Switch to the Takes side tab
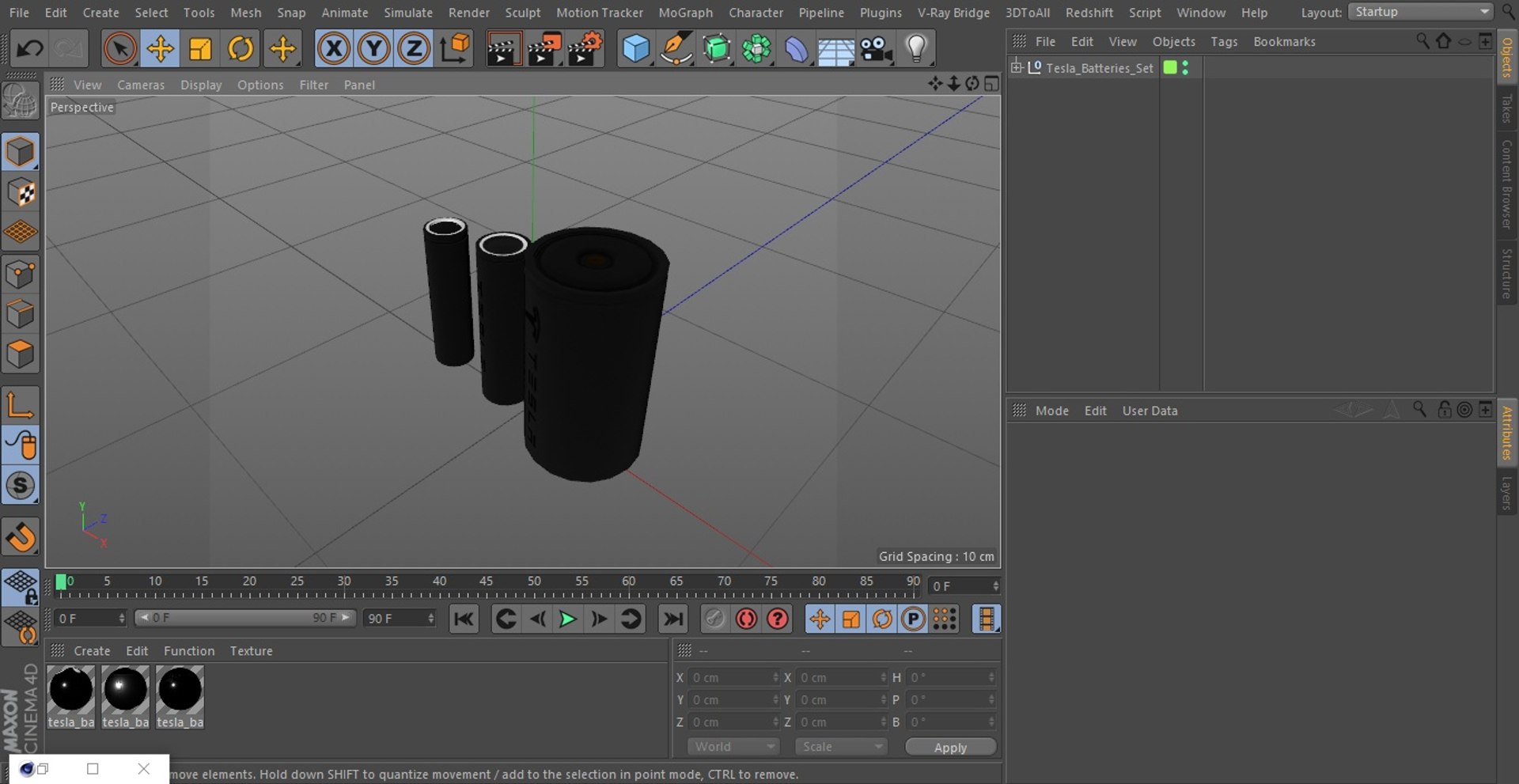Viewport: 1519px width, 784px height. (x=1506, y=108)
